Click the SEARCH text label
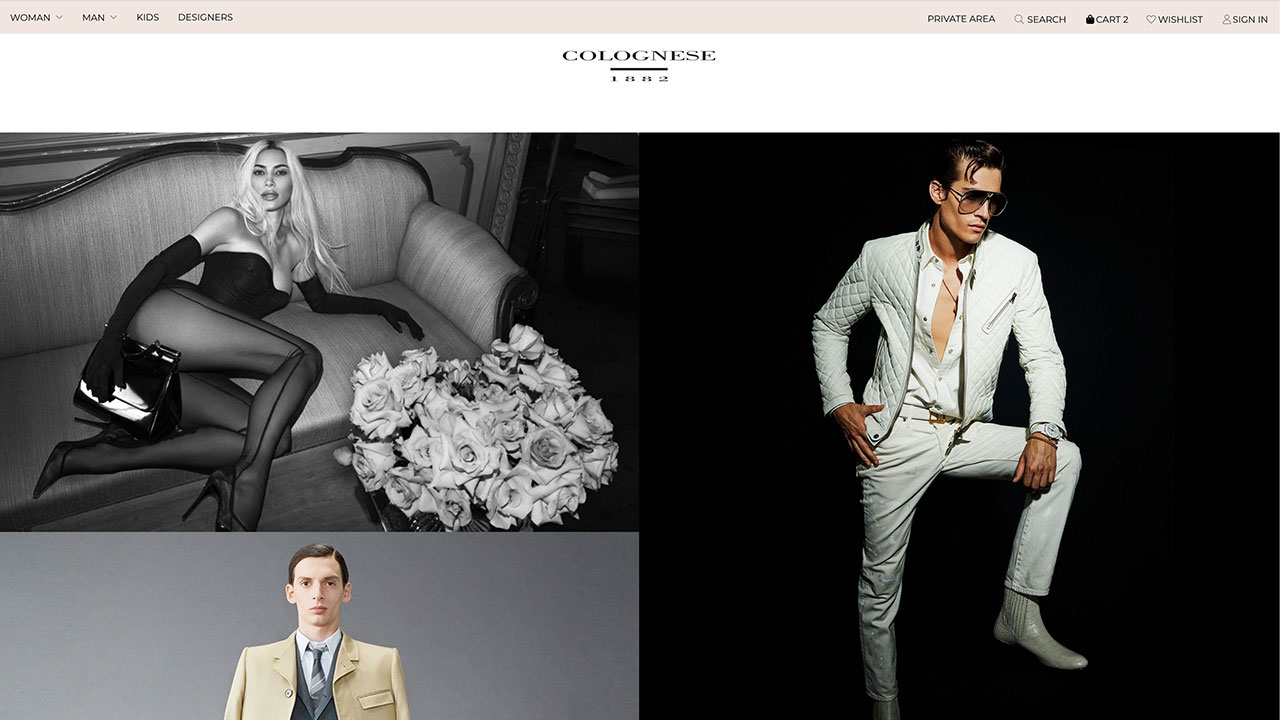1280x720 pixels. tap(1046, 19)
